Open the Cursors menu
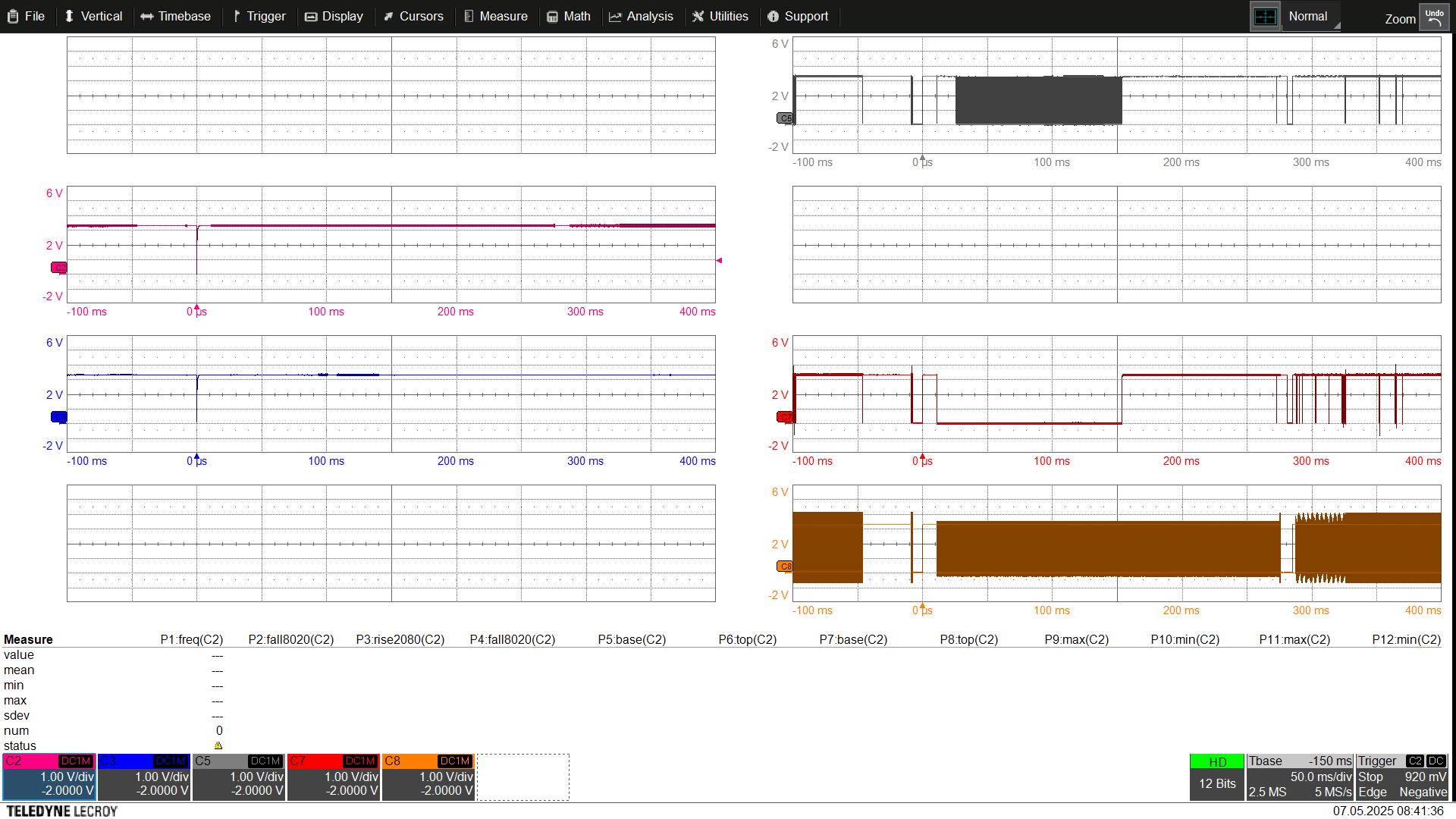The width and height of the screenshot is (1456, 819). [413, 17]
